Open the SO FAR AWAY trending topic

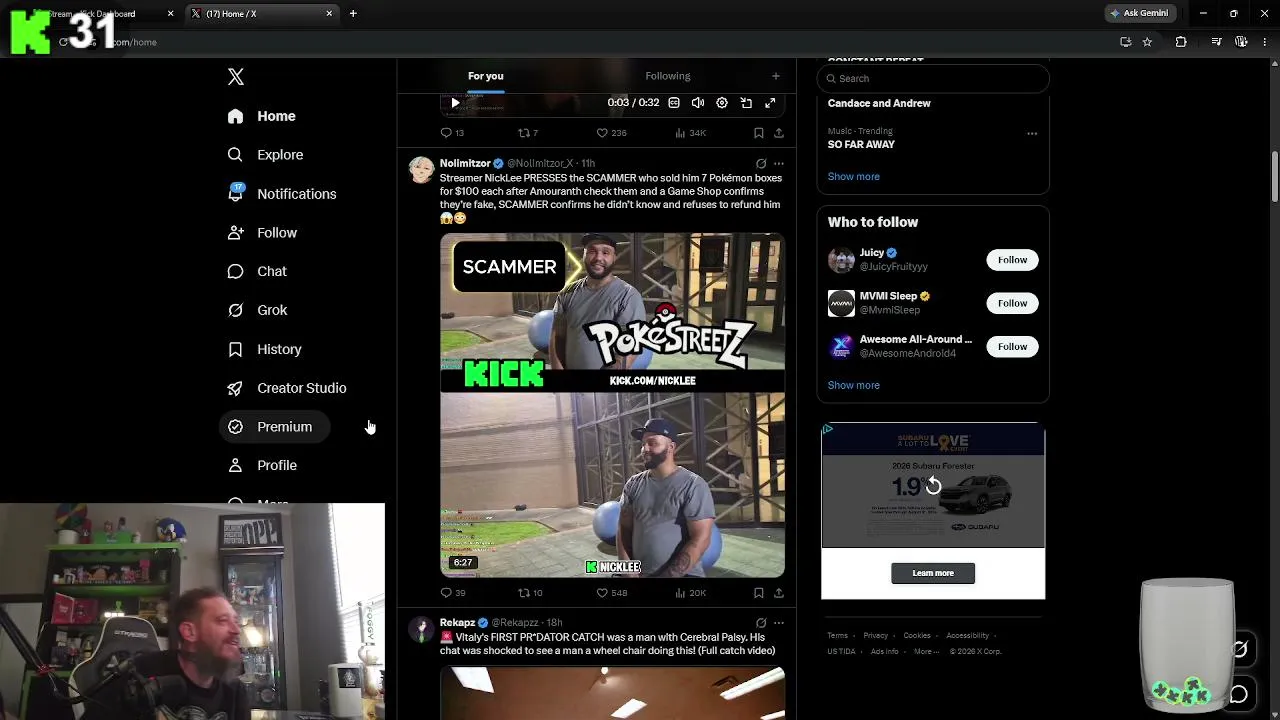861,144
